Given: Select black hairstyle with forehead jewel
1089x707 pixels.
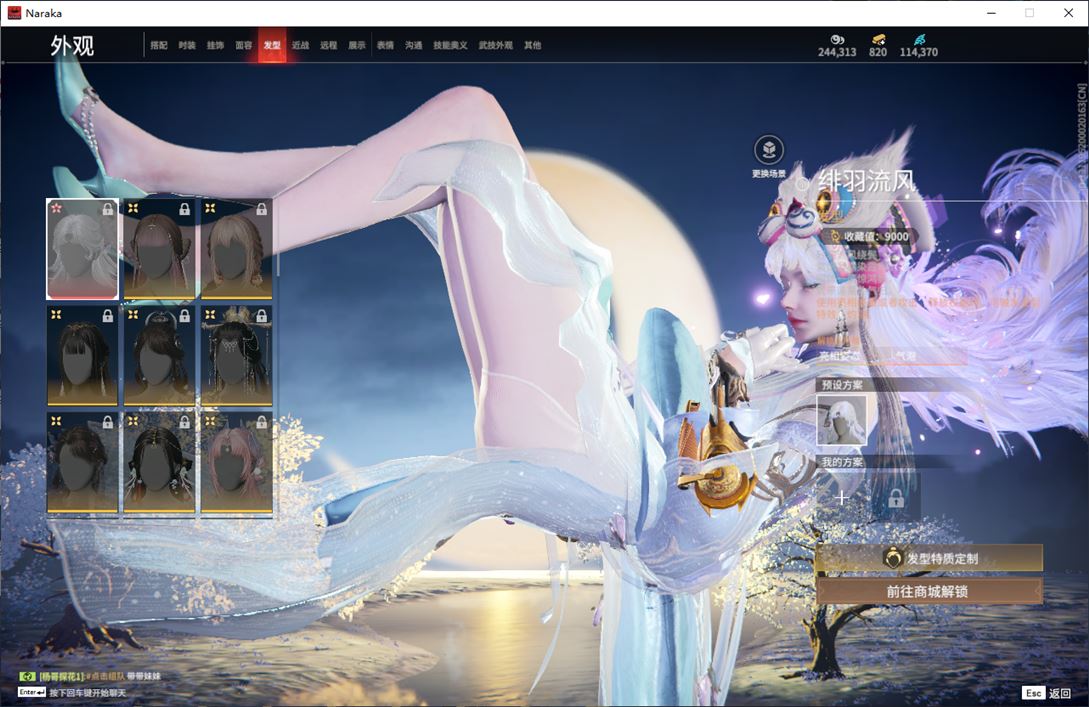Looking at the screenshot, I should [159, 463].
